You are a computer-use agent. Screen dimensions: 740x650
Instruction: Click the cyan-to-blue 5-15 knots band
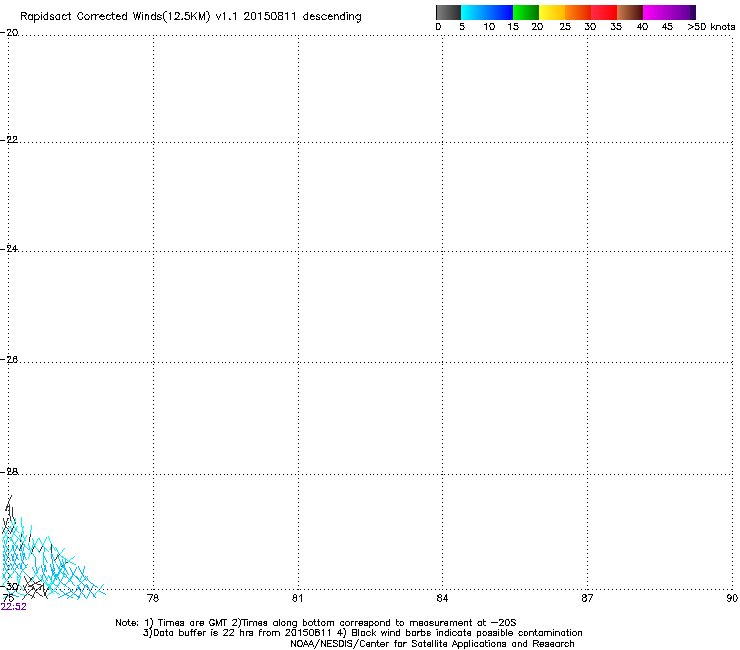click(x=487, y=12)
